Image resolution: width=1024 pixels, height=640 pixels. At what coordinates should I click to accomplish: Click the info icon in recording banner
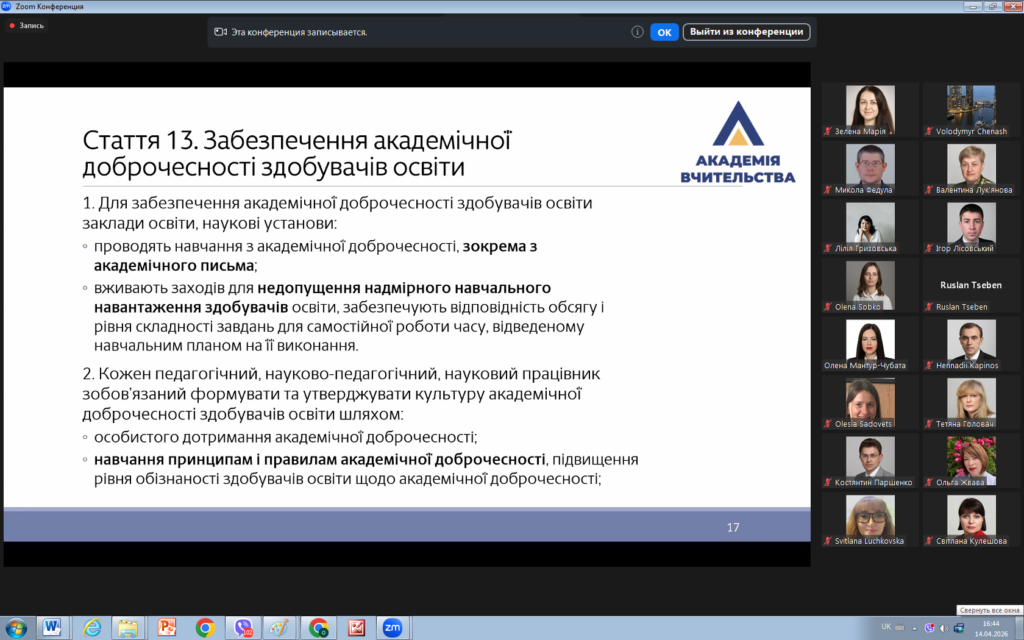click(637, 32)
